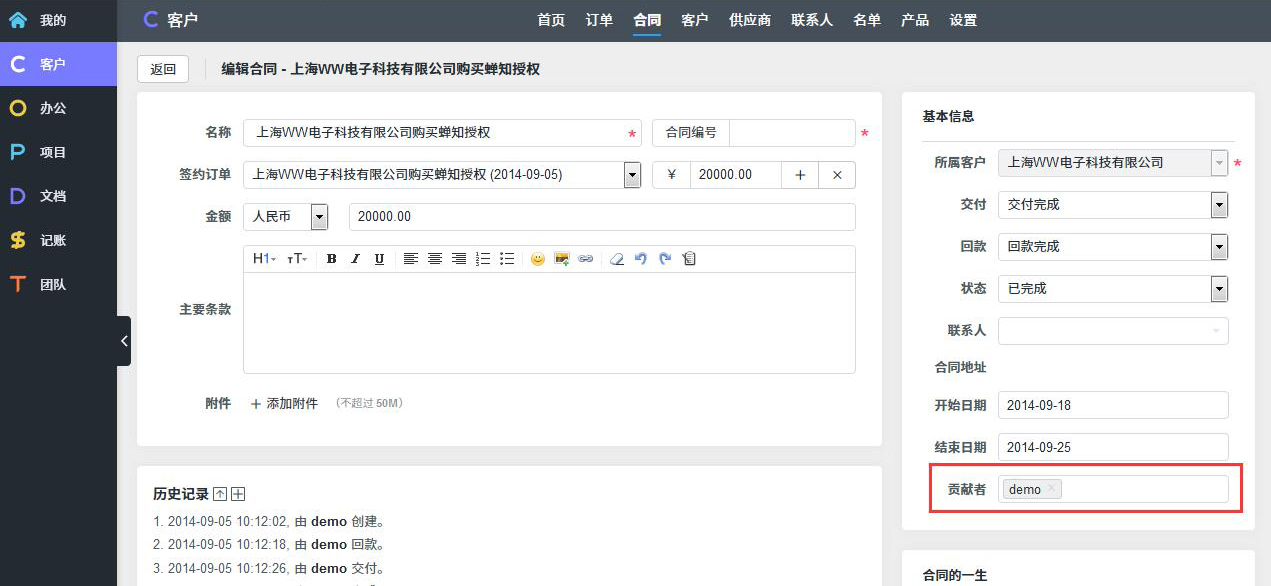Insert an emoticon with the smiley icon
1271x586 pixels.
(x=538, y=259)
